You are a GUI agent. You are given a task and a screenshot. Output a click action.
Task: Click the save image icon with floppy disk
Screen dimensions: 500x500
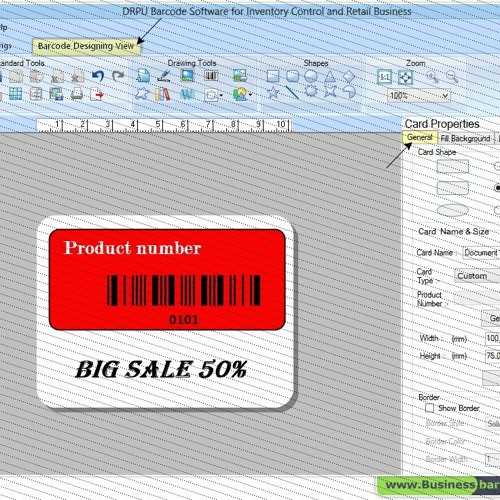(56, 94)
